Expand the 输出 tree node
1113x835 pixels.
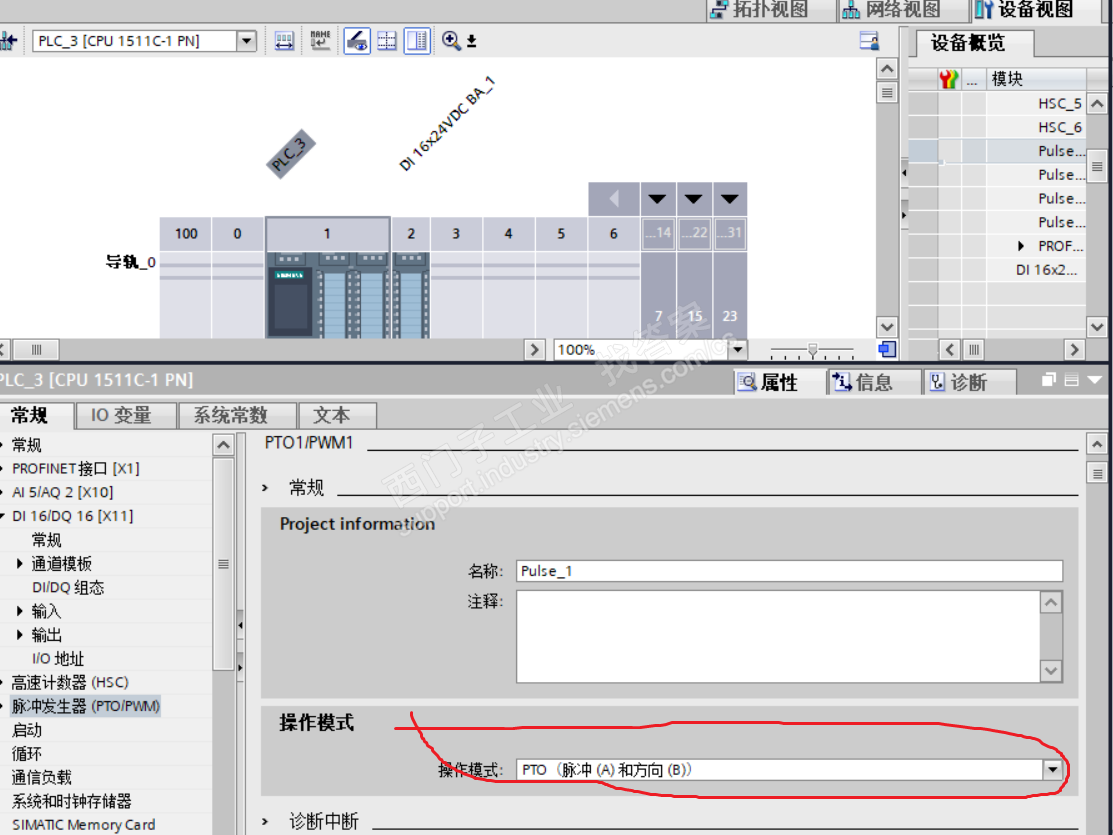click(x=20, y=635)
